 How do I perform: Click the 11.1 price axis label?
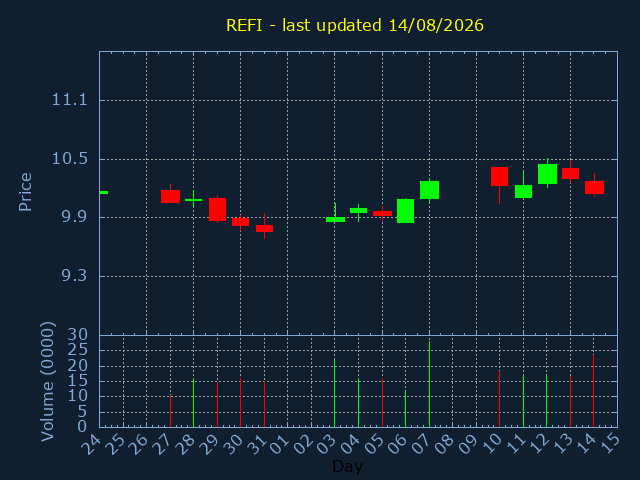(x=64, y=100)
